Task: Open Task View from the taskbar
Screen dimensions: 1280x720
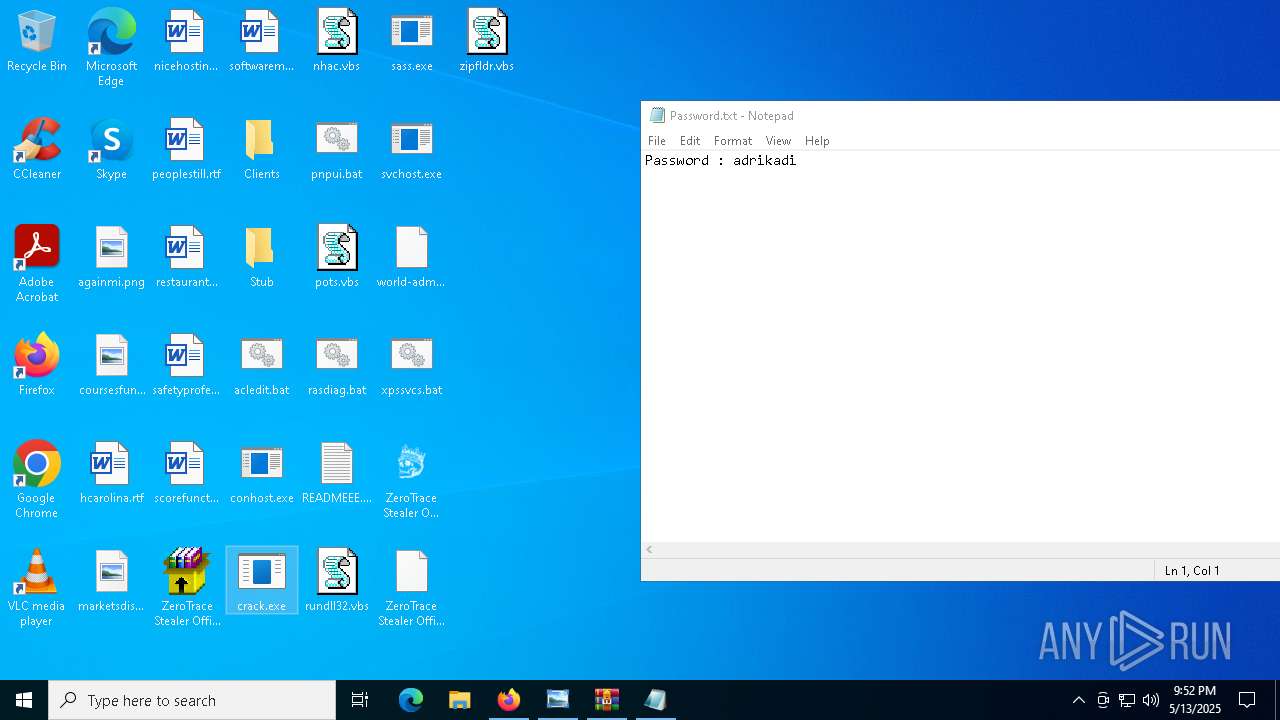Action: (360, 700)
